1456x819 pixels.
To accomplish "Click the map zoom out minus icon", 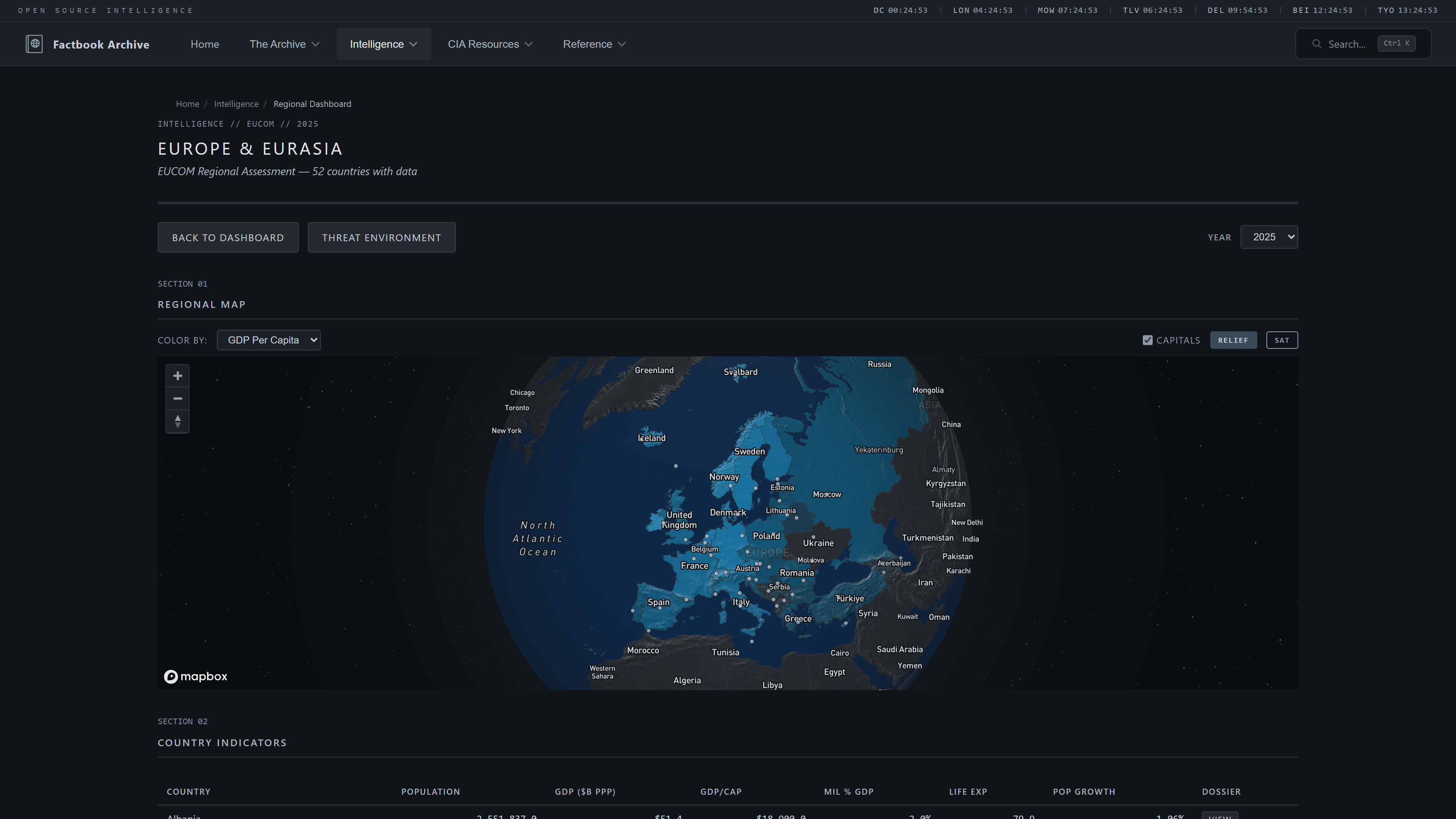I will click(x=177, y=399).
